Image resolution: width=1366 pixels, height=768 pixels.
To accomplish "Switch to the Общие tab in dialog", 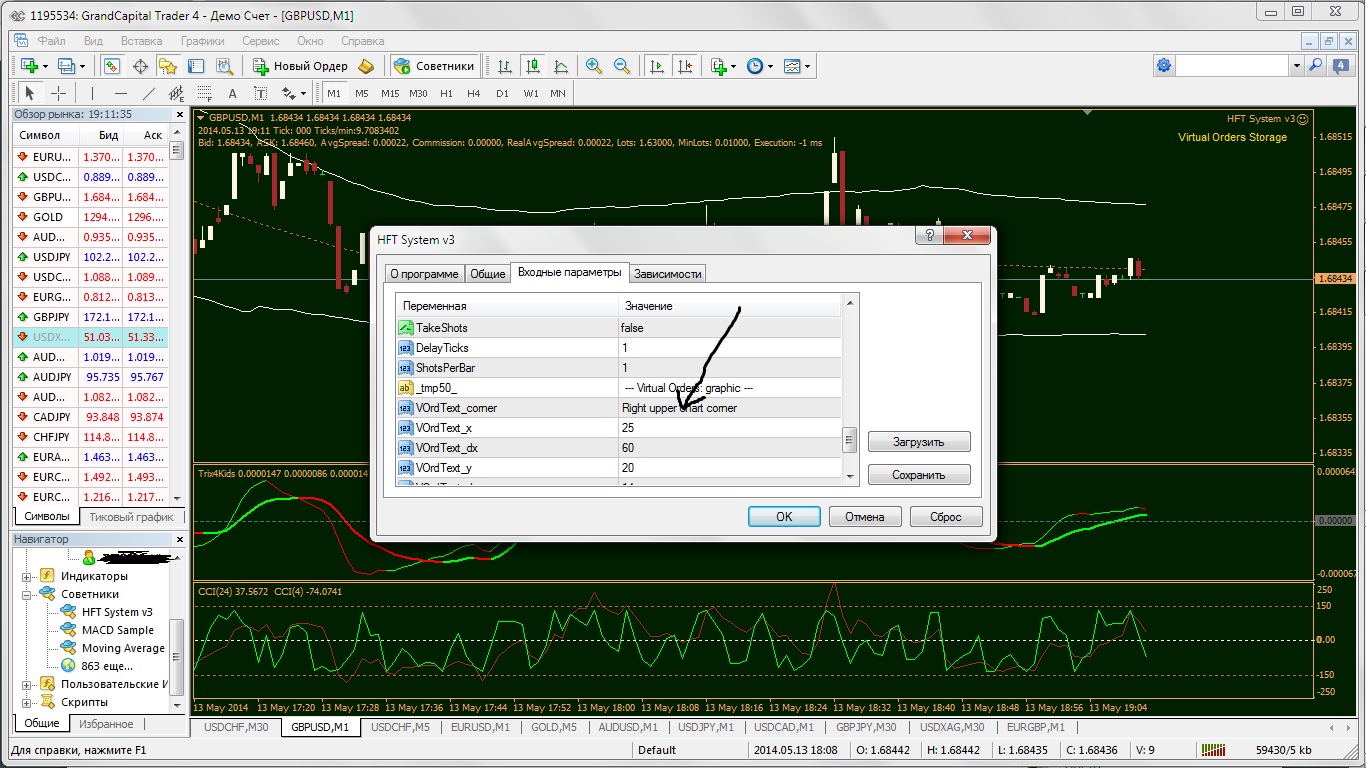I will [488, 274].
